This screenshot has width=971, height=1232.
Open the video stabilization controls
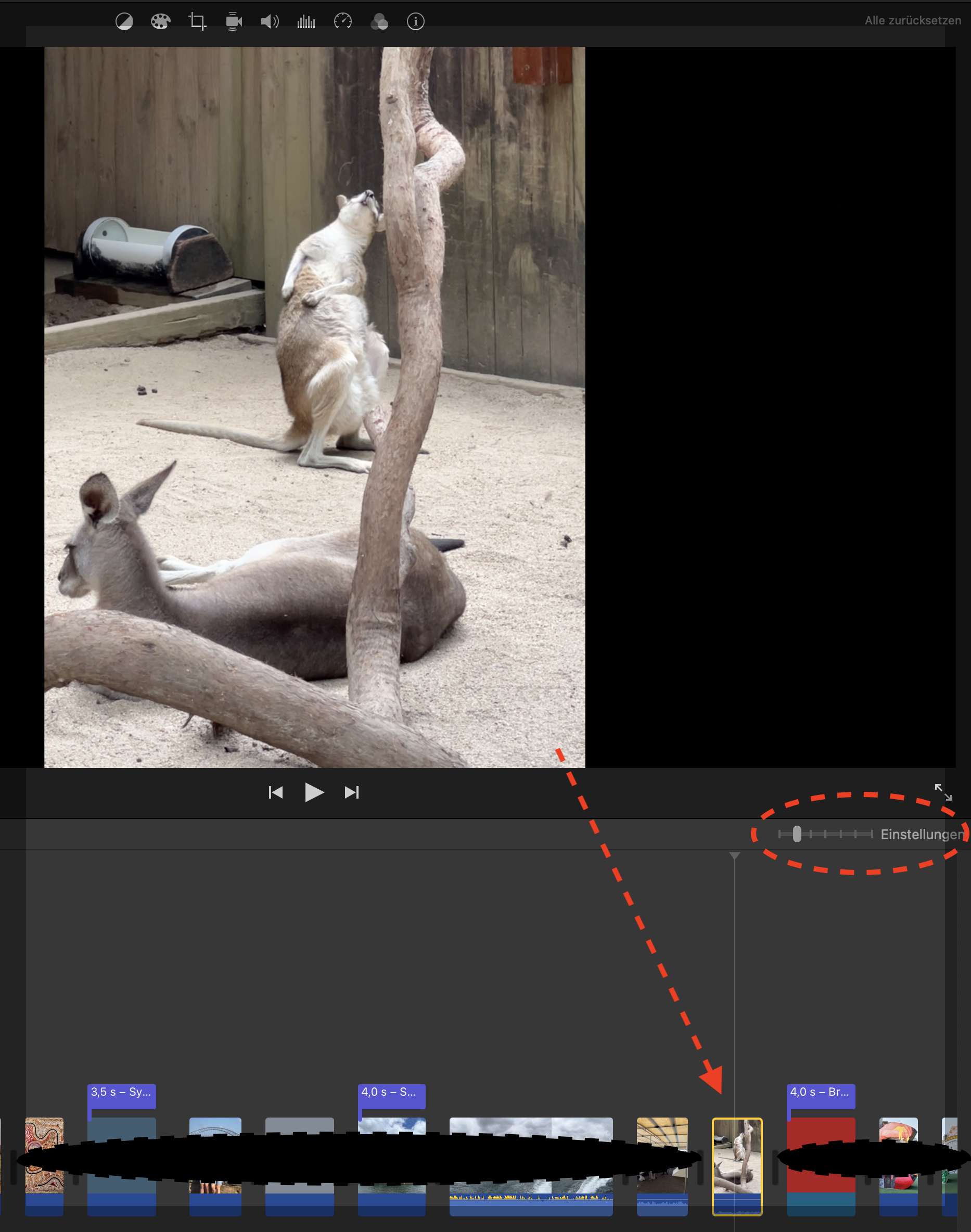234,22
